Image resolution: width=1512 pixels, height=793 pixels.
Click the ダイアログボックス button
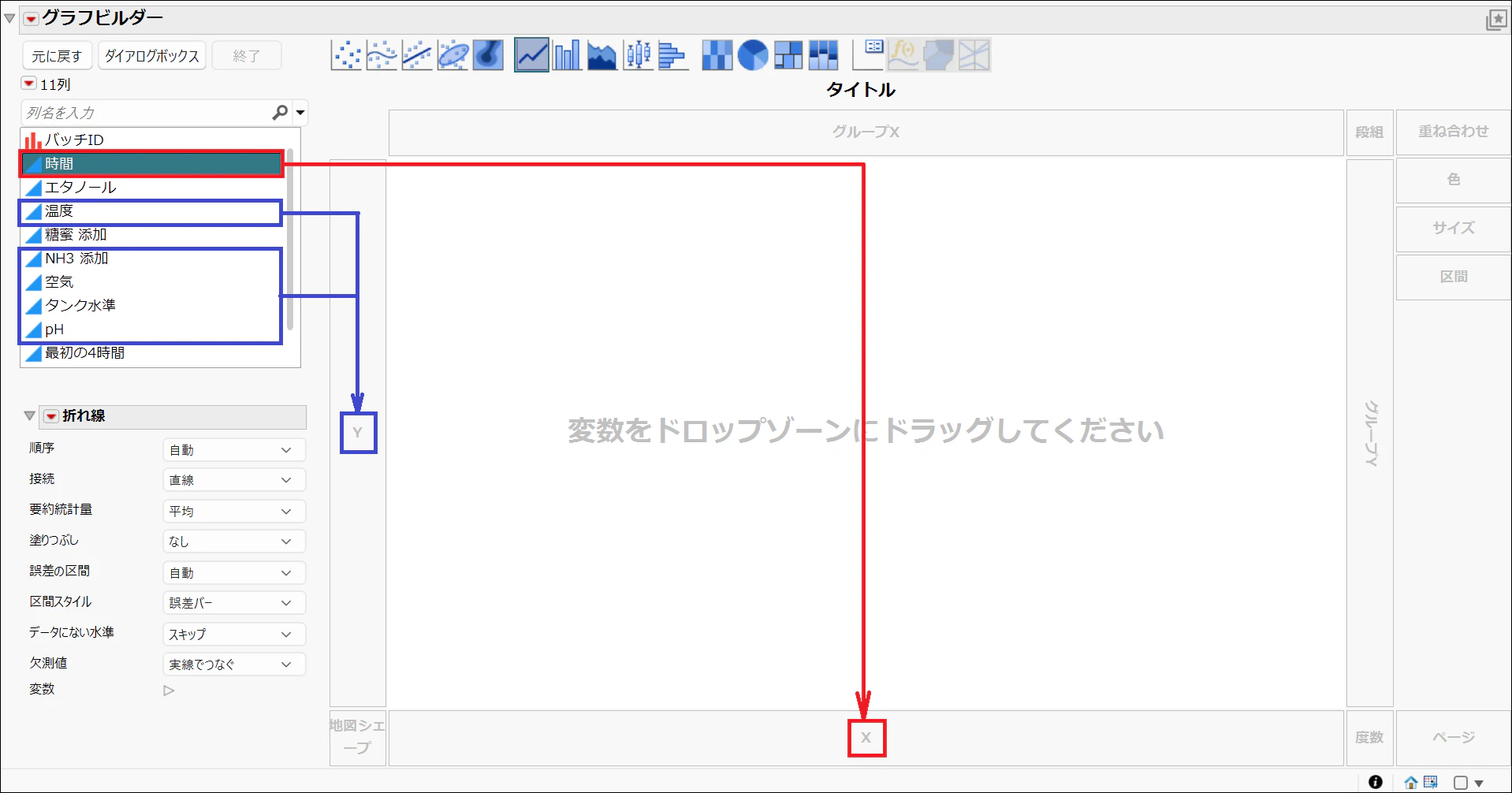(151, 56)
